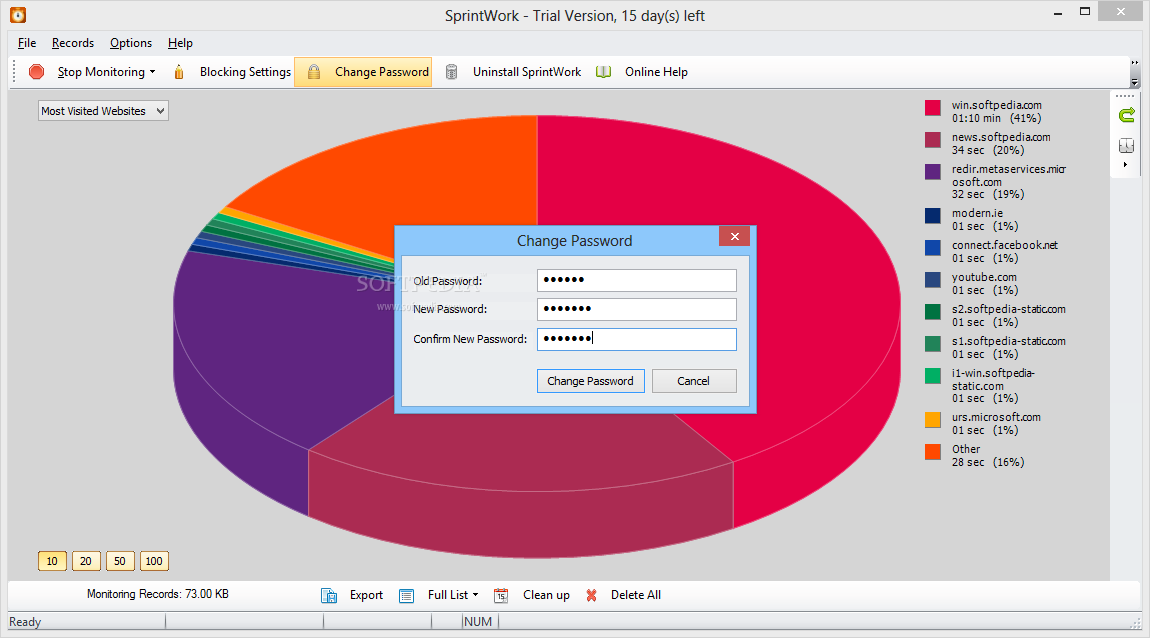Click the s2.softpedia-static.com legend swatch
Viewport: 1150px width, 638px height.
point(933,312)
